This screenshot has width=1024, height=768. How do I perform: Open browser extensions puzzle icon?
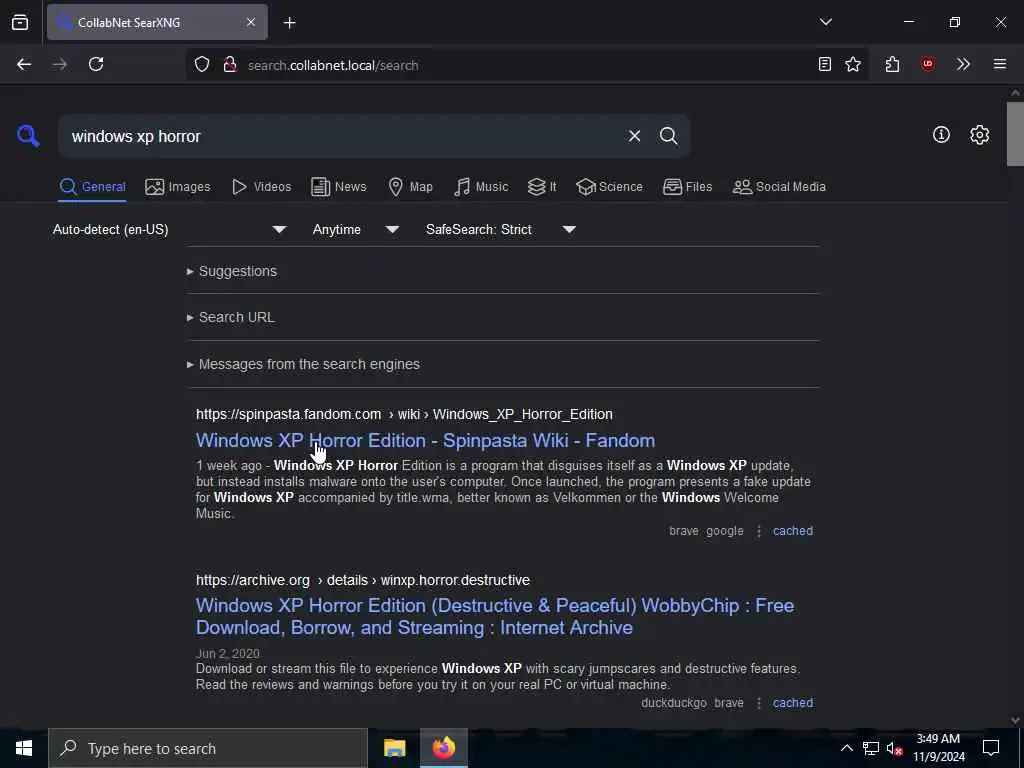click(893, 64)
